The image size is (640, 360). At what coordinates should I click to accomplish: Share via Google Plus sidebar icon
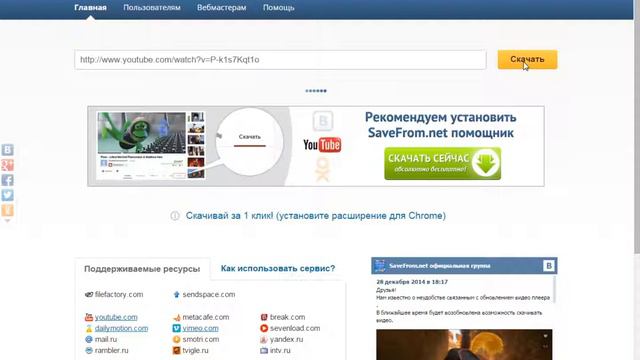point(7,165)
